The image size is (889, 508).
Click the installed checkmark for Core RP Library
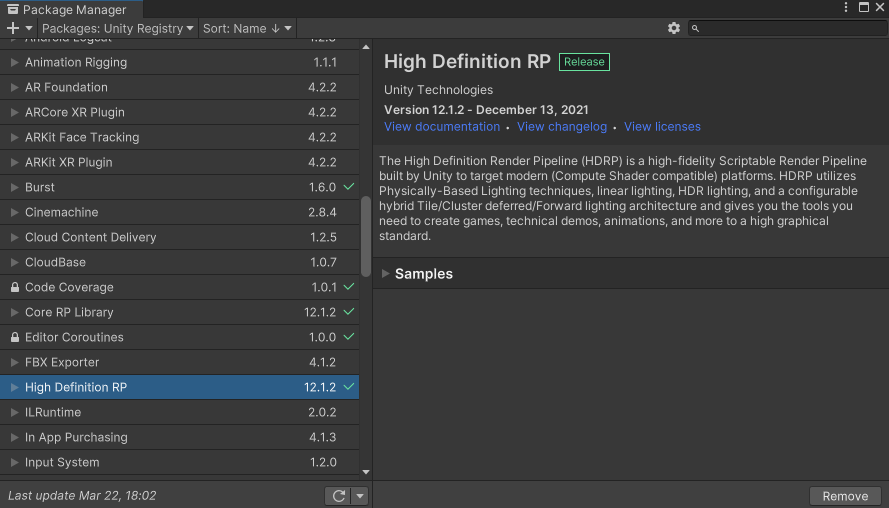coord(349,312)
